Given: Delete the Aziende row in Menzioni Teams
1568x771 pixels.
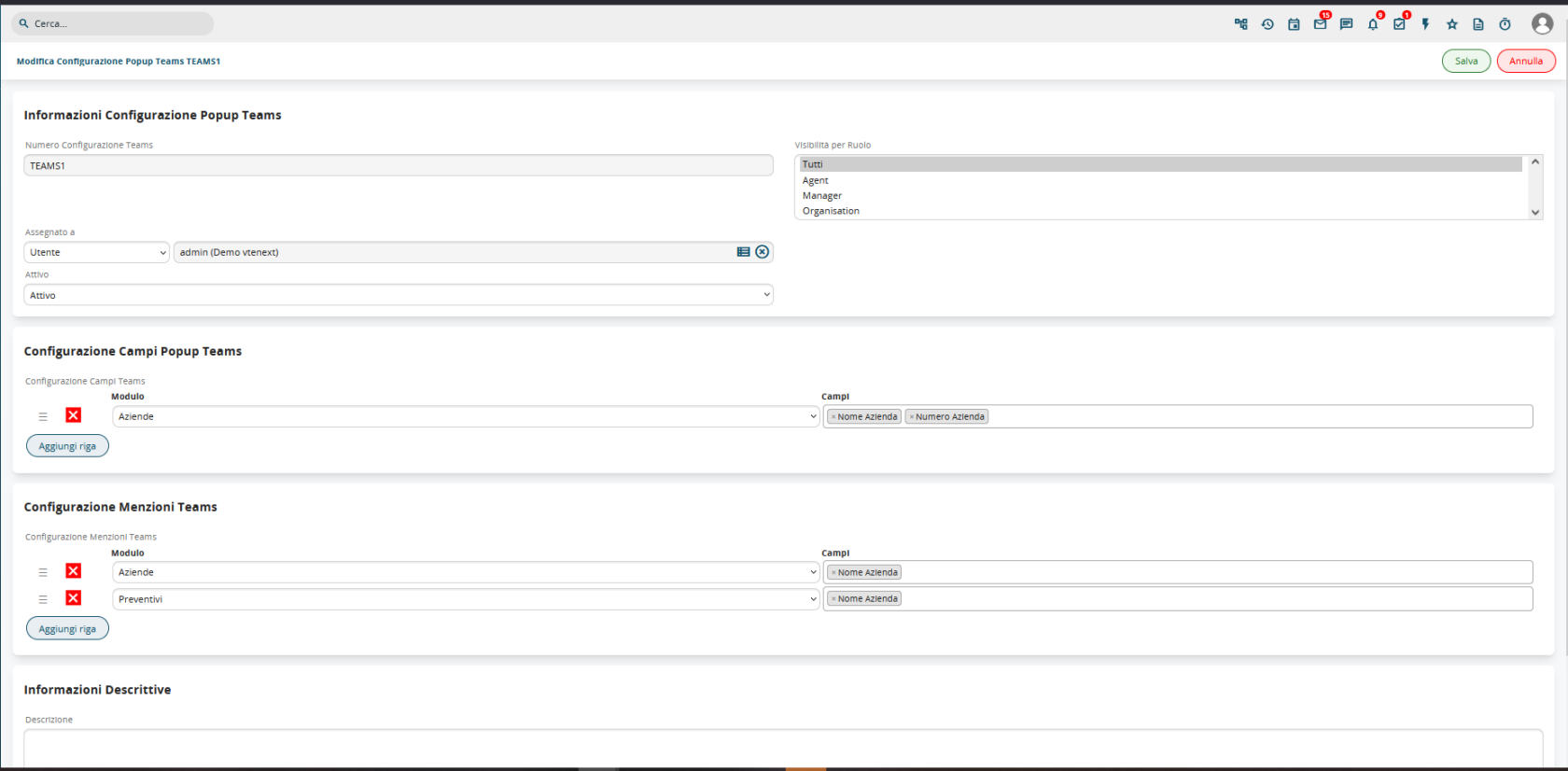Looking at the screenshot, I should point(74,571).
